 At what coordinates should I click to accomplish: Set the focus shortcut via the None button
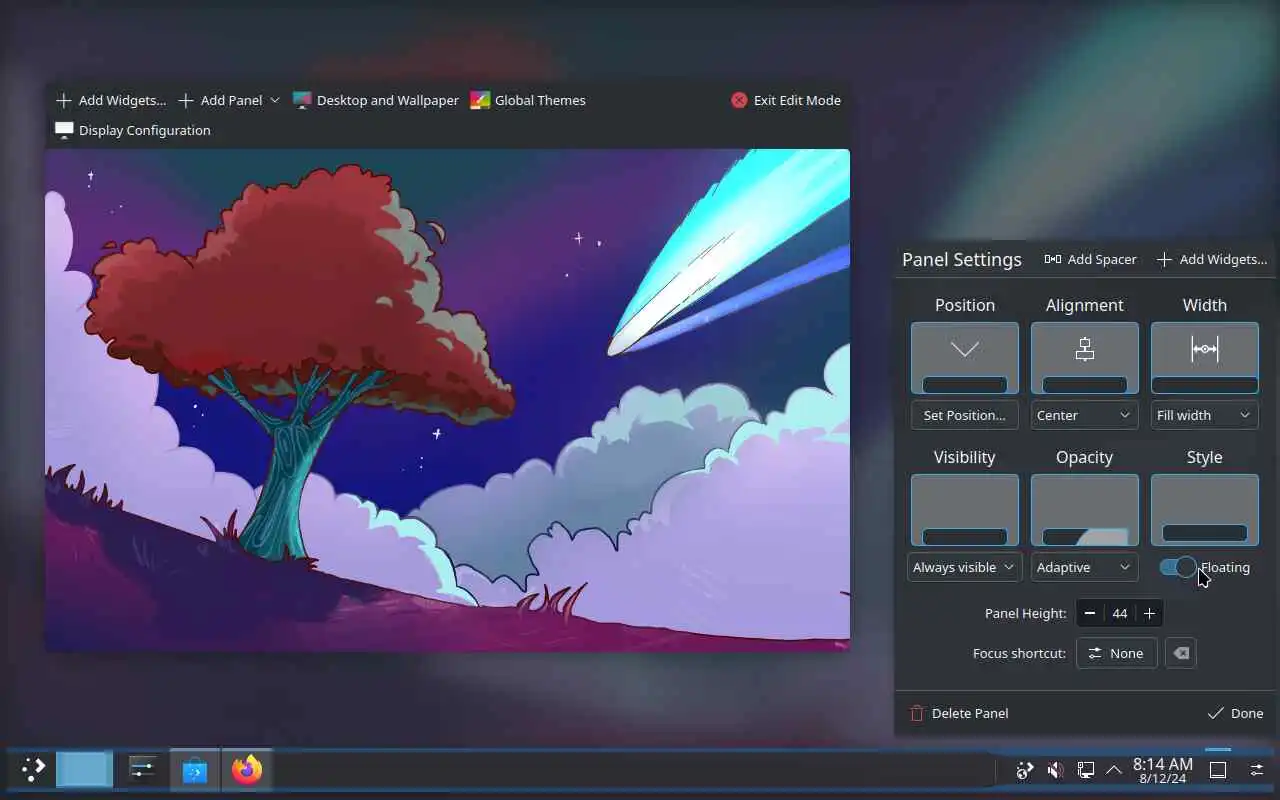point(1116,653)
